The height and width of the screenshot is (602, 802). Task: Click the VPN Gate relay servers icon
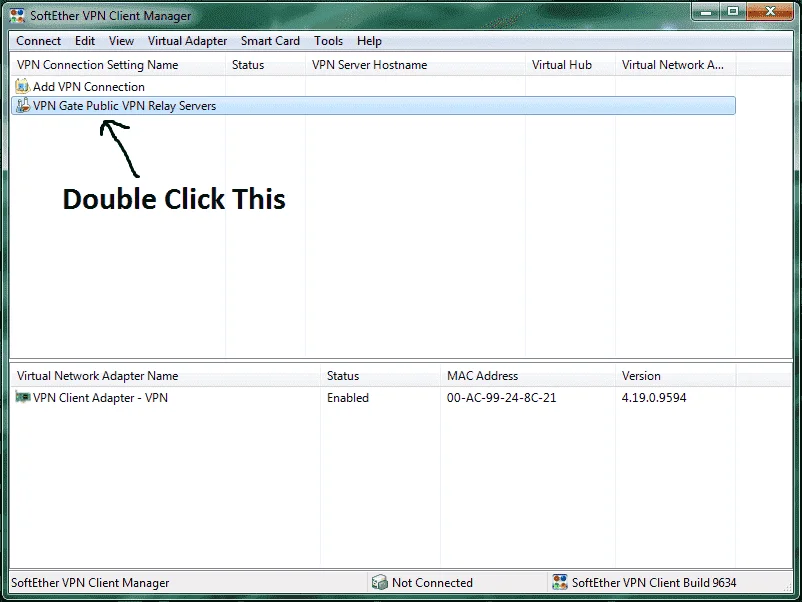pyautogui.click(x=23, y=105)
